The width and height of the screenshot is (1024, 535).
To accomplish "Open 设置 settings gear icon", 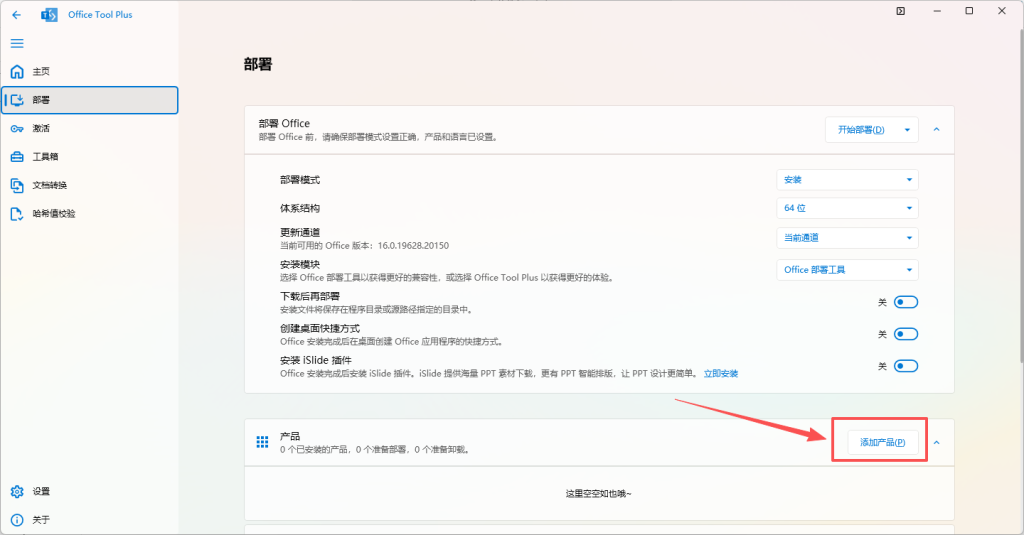I will (x=17, y=491).
